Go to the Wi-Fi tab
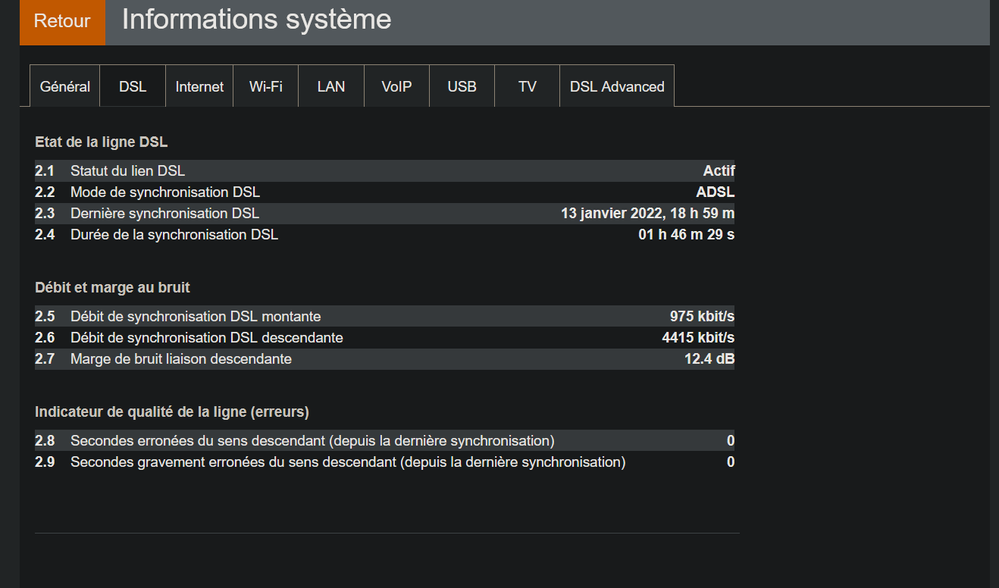The height and width of the screenshot is (588, 999). [x=265, y=87]
